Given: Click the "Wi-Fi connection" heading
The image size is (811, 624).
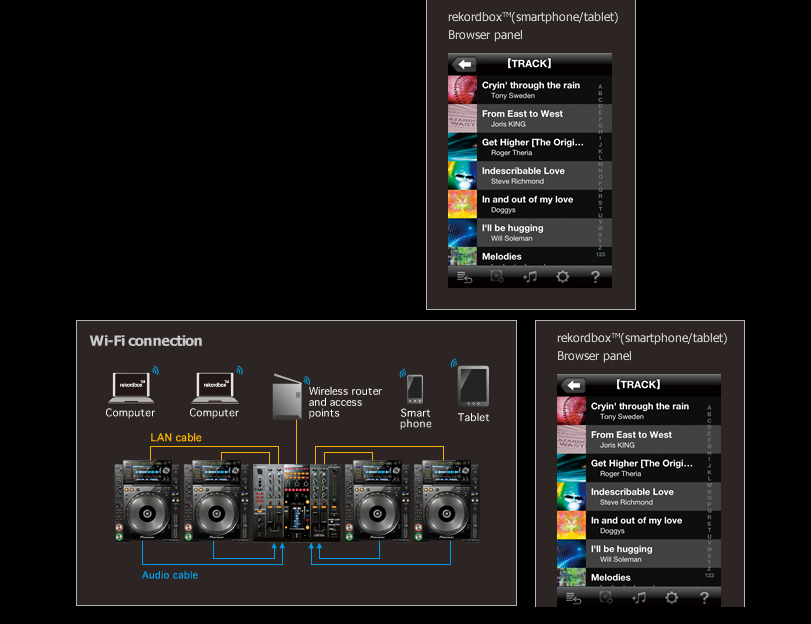Looking at the screenshot, I should [146, 341].
